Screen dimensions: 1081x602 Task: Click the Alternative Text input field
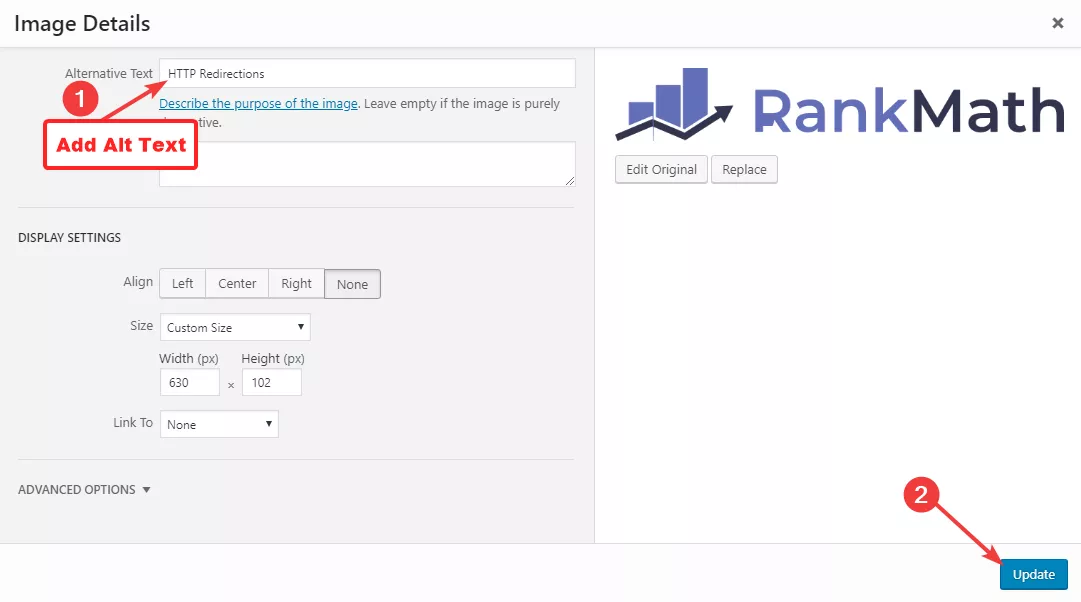[367, 73]
